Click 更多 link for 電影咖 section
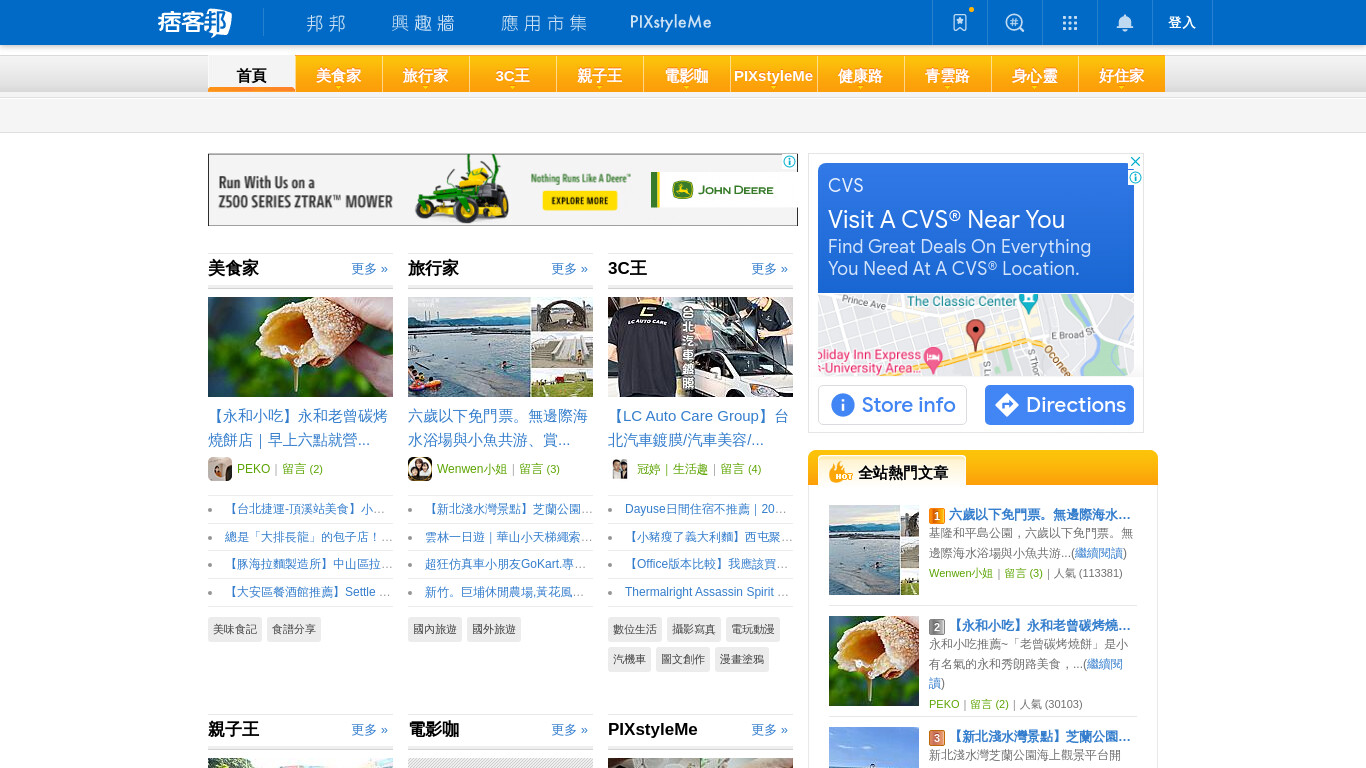 (570, 730)
